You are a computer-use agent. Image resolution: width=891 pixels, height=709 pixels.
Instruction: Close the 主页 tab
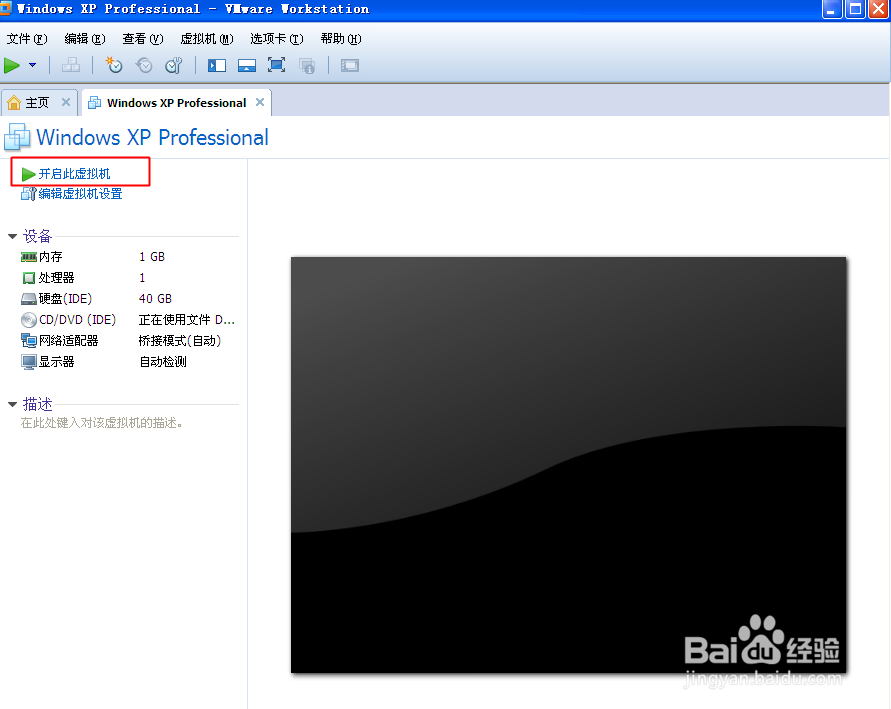click(66, 102)
